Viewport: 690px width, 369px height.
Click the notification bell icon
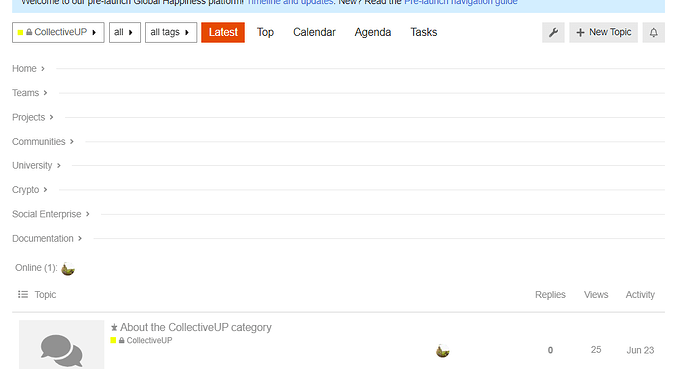[x=653, y=33]
